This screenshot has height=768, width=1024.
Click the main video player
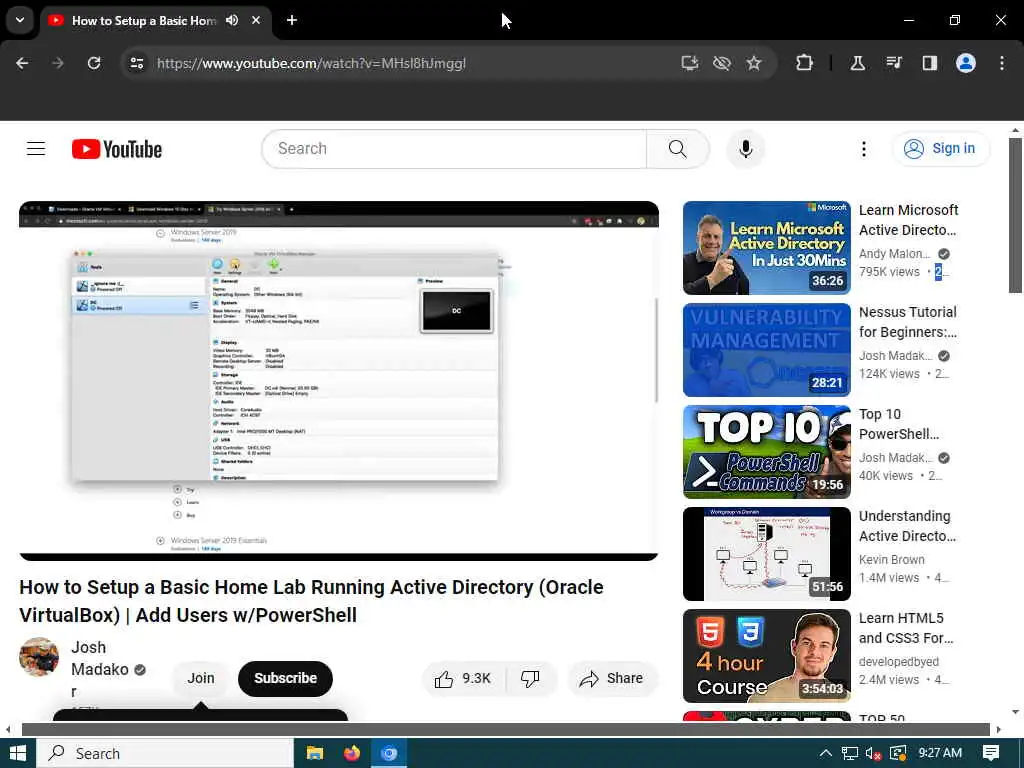[x=339, y=381]
